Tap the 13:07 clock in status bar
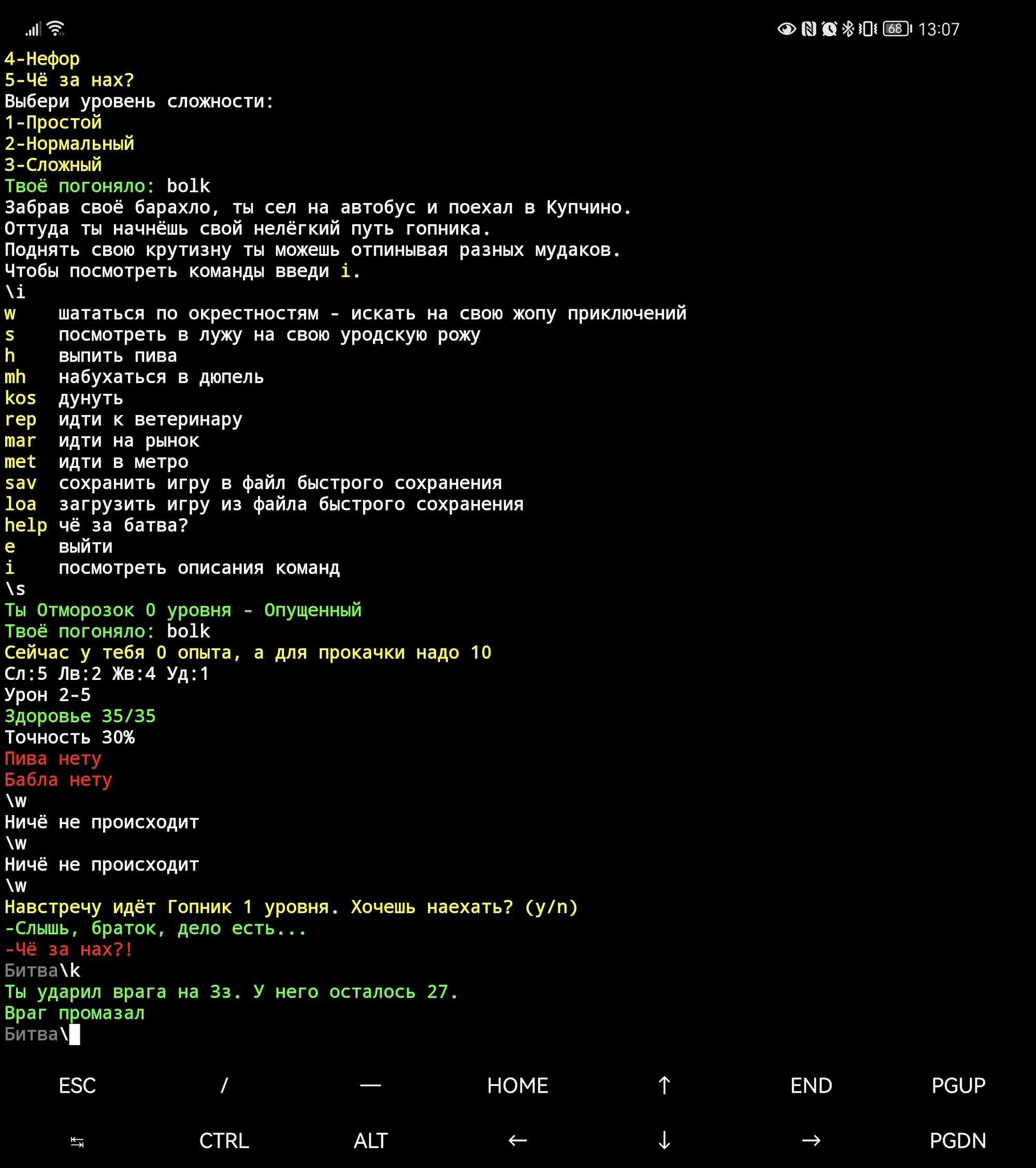 click(x=938, y=29)
